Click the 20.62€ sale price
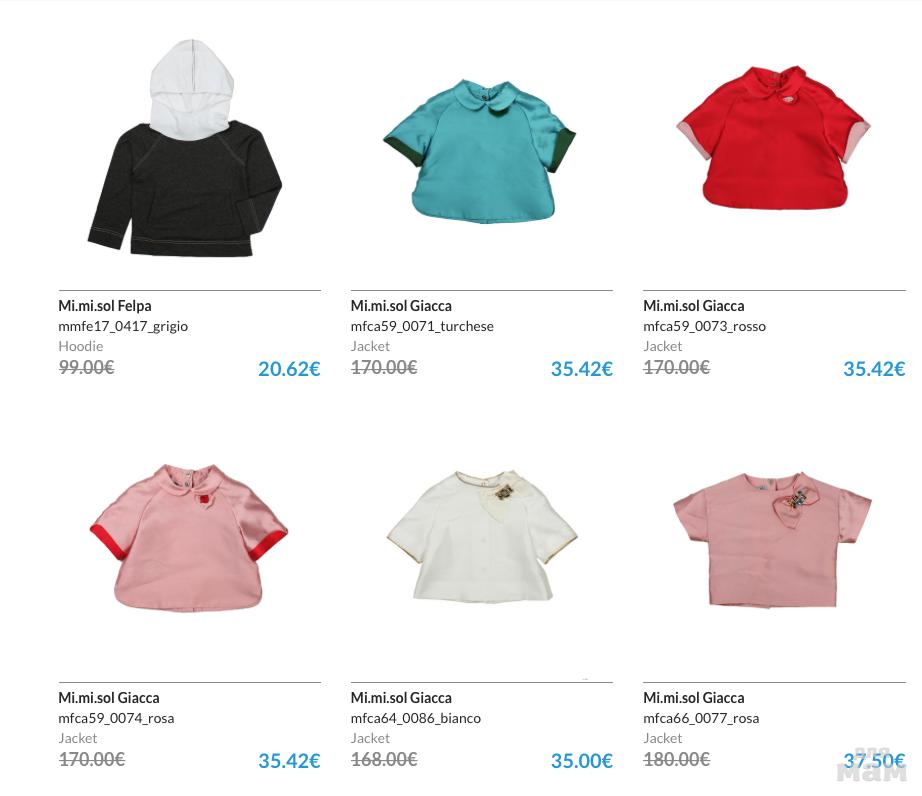 point(289,369)
